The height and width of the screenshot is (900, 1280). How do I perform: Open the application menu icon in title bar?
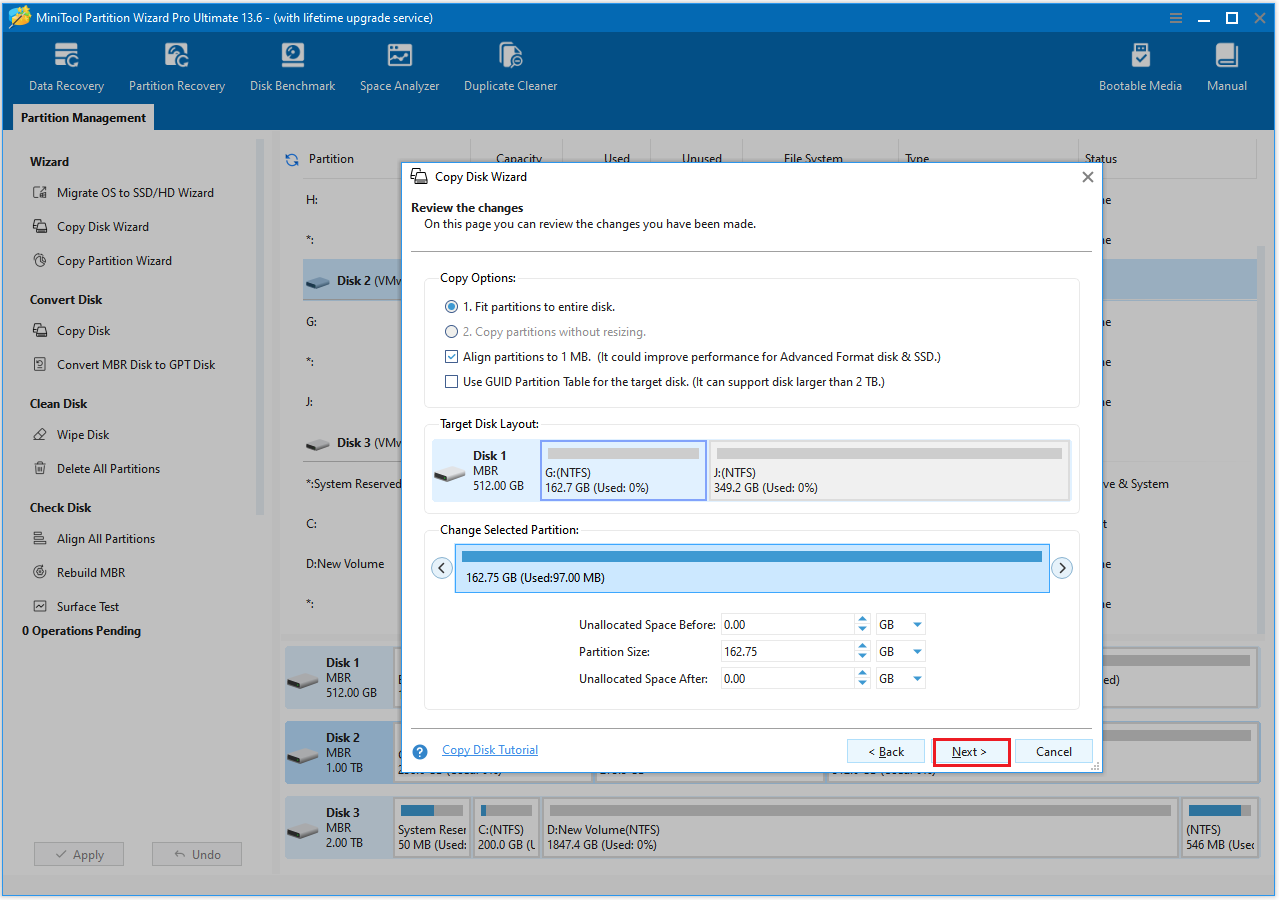tap(1176, 18)
